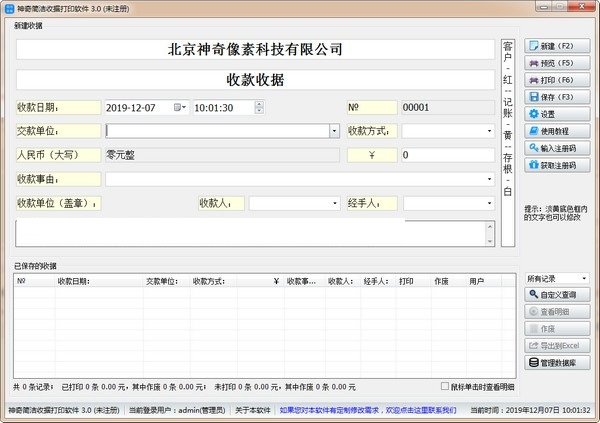Image resolution: width=600 pixels, height=423 pixels.
Task: Click the 收款日期 yellow label field
Action: coord(59,108)
